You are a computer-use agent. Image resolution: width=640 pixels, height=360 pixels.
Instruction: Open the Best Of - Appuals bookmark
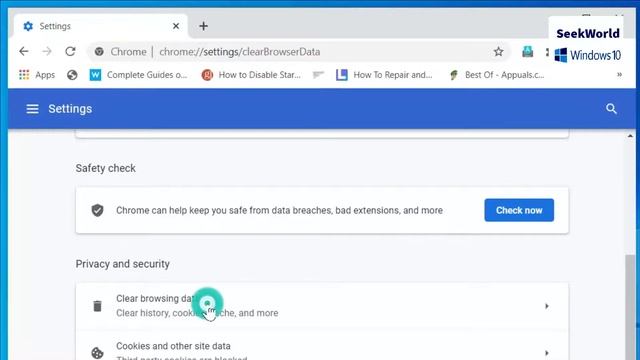[497, 75]
